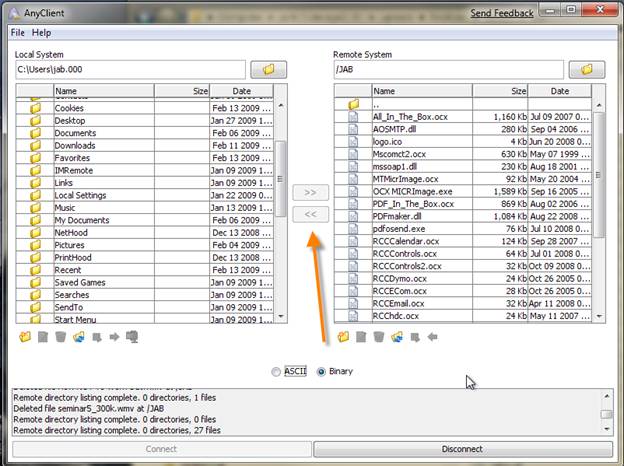Screen dimensions: 624x466
Task: Open remote system browse folder button
Action: [x=587, y=70]
